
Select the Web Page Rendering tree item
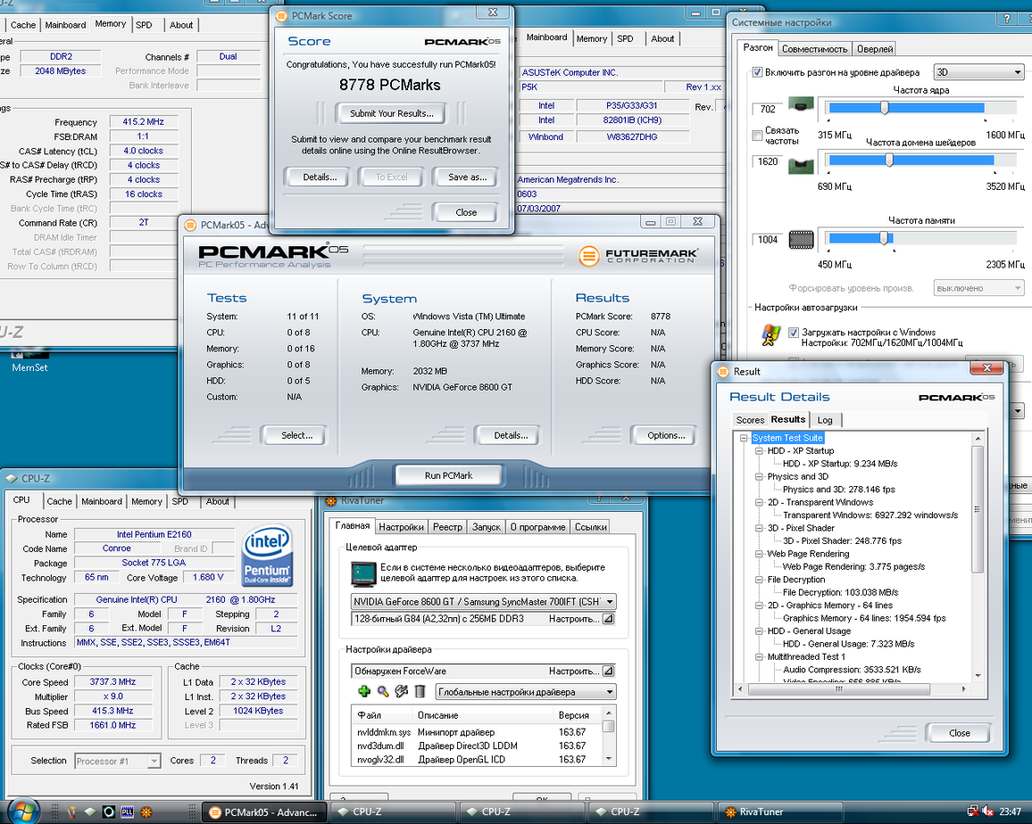808,554
